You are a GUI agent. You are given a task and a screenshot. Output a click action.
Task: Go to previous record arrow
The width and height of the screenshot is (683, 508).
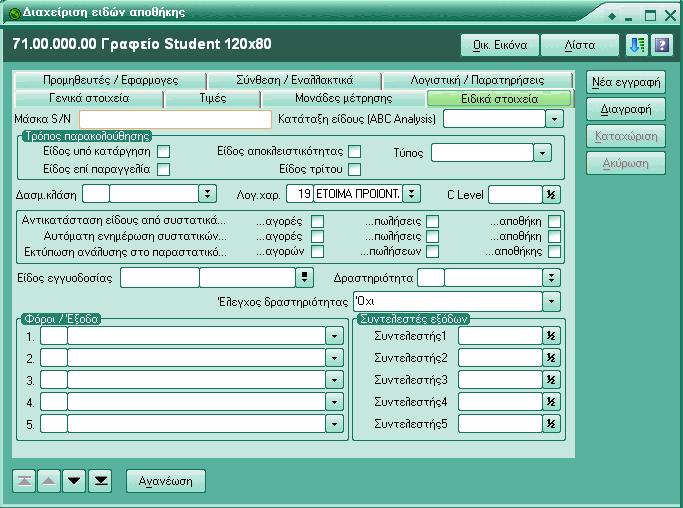49,481
